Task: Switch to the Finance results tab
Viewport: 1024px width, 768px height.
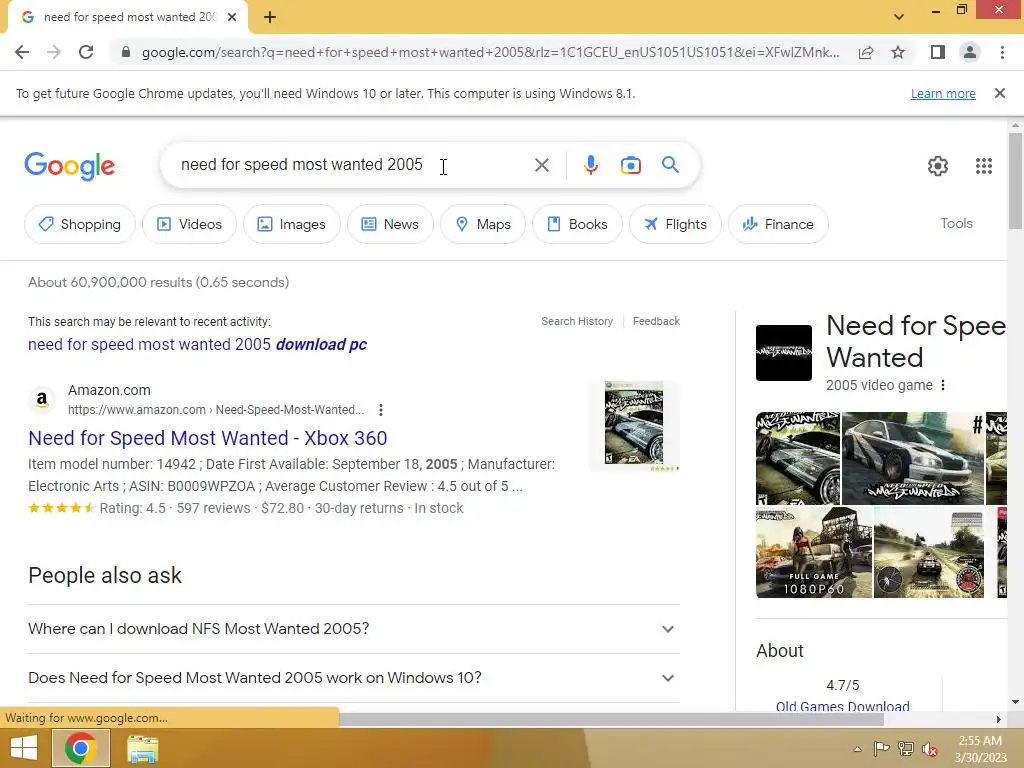Action: [778, 224]
